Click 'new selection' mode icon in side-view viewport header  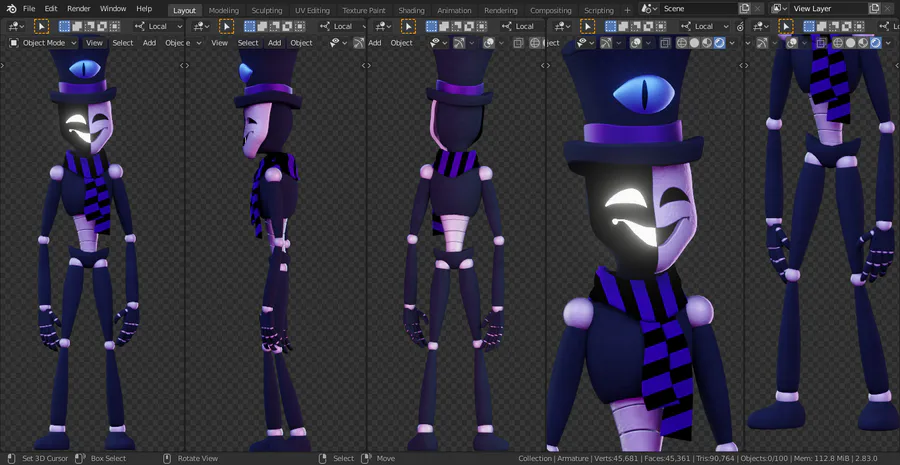(x=249, y=26)
